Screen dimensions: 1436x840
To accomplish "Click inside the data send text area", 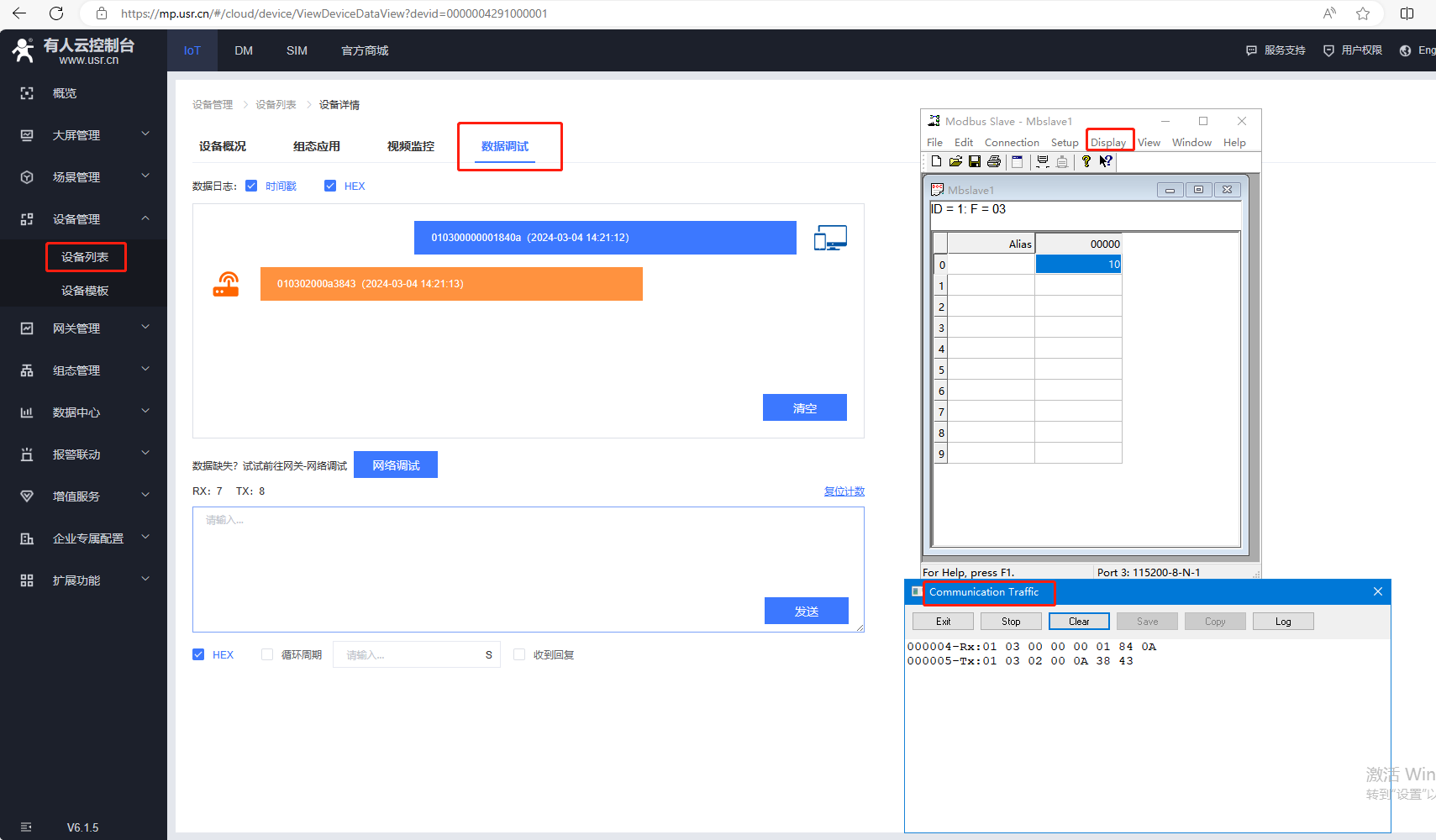I will click(x=529, y=569).
